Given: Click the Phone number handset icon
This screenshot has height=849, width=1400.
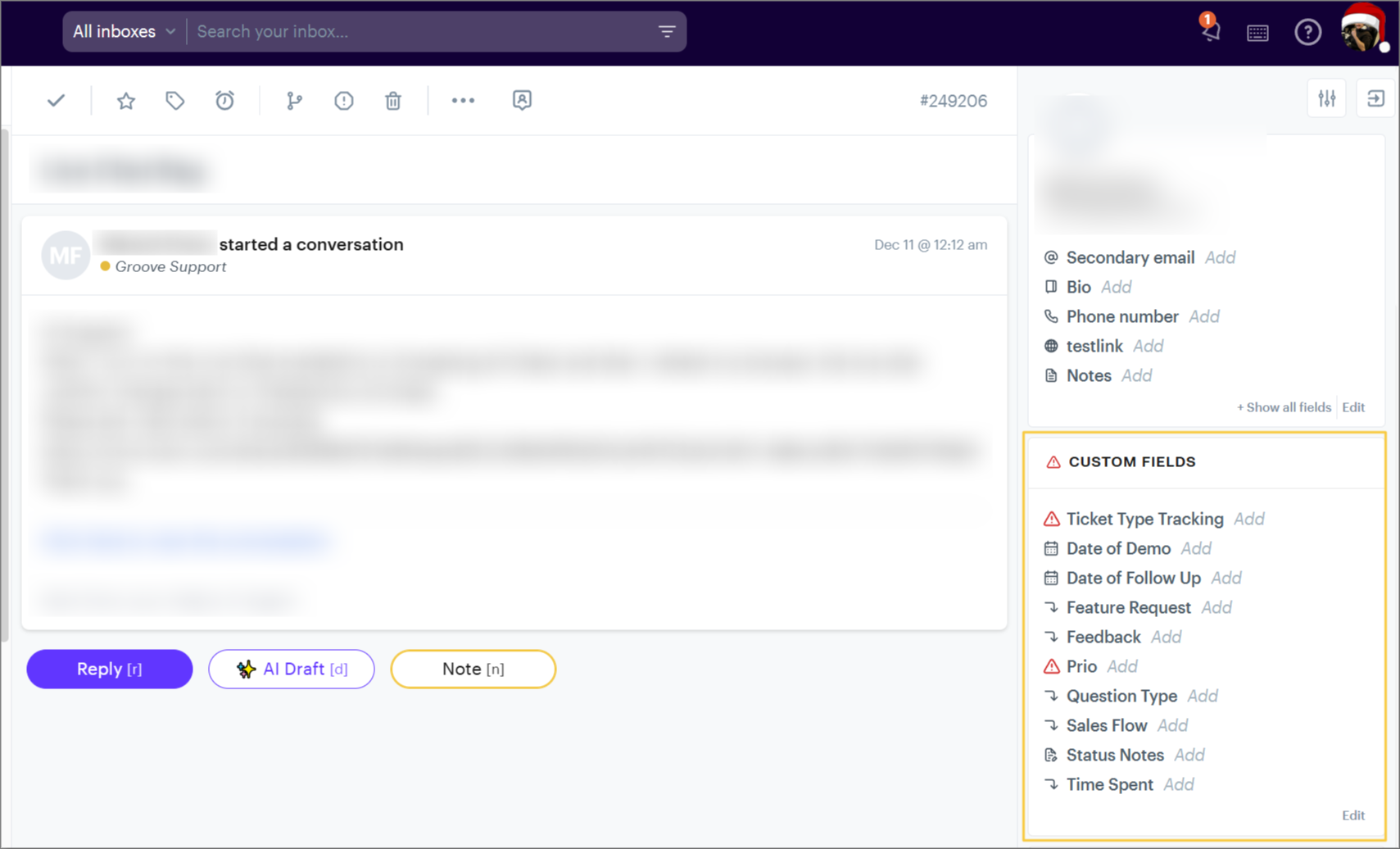Looking at the screenshot, I should 1051,316.
